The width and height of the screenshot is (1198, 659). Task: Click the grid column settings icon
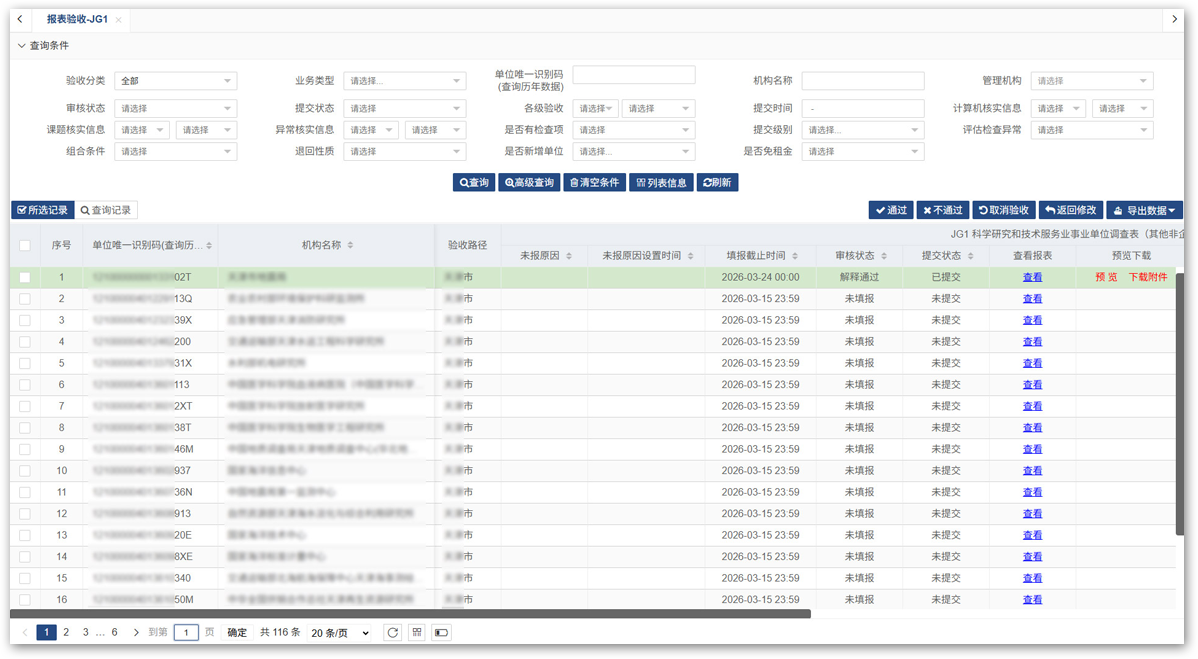(417, 633)
